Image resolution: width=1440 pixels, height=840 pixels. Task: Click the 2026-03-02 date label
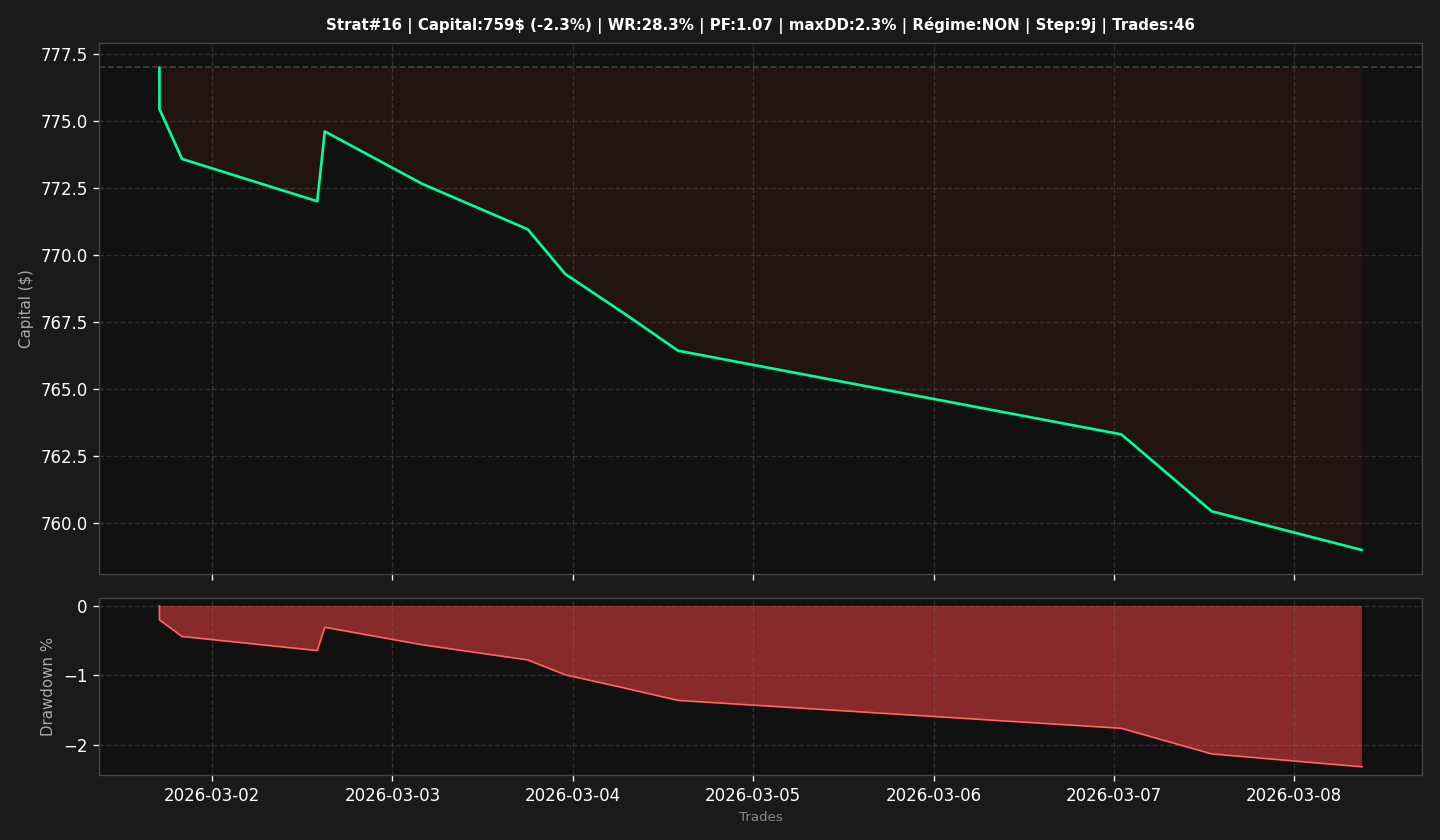point(212,795)
